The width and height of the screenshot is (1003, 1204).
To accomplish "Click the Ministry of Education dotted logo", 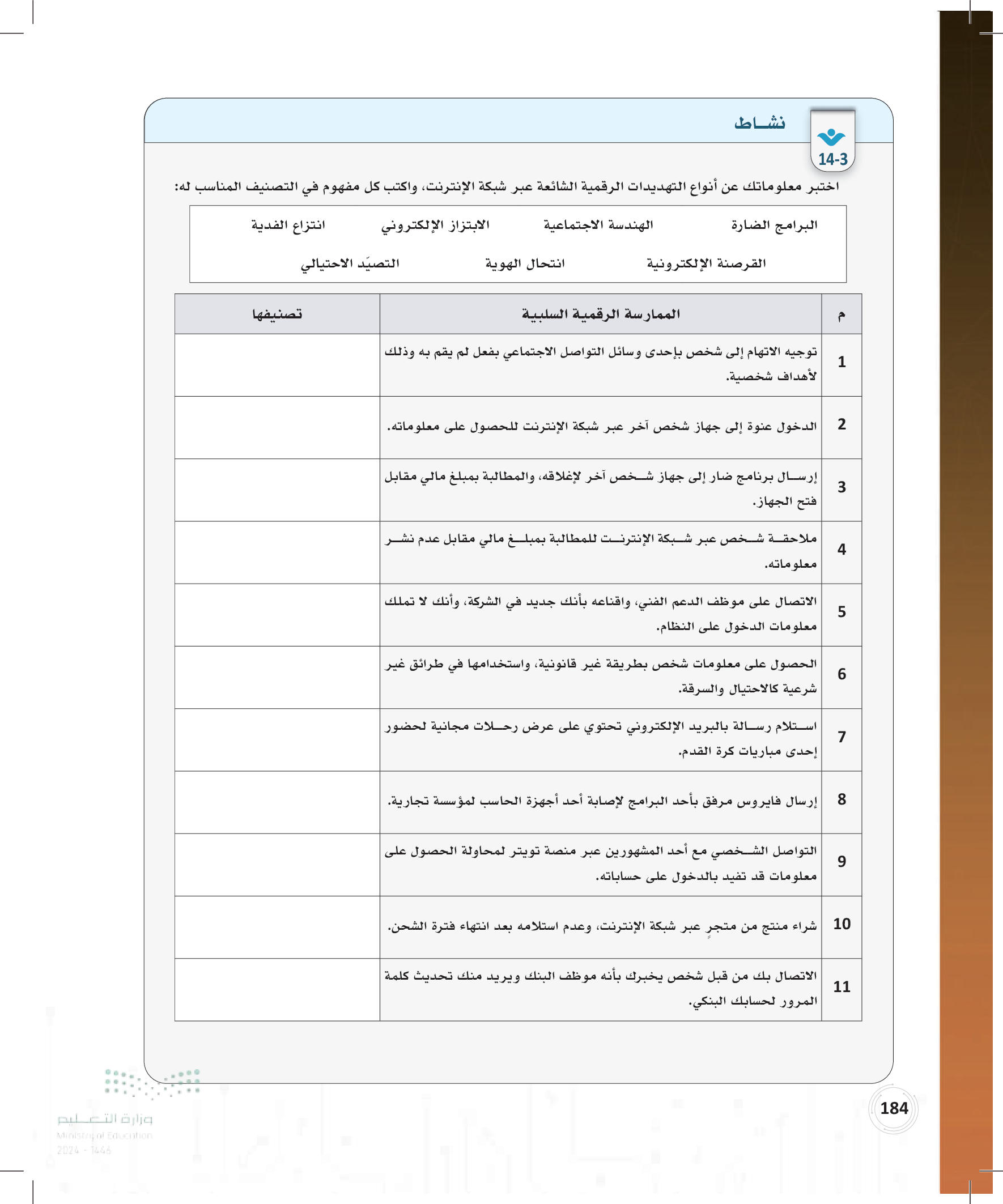I will 152,1083.
